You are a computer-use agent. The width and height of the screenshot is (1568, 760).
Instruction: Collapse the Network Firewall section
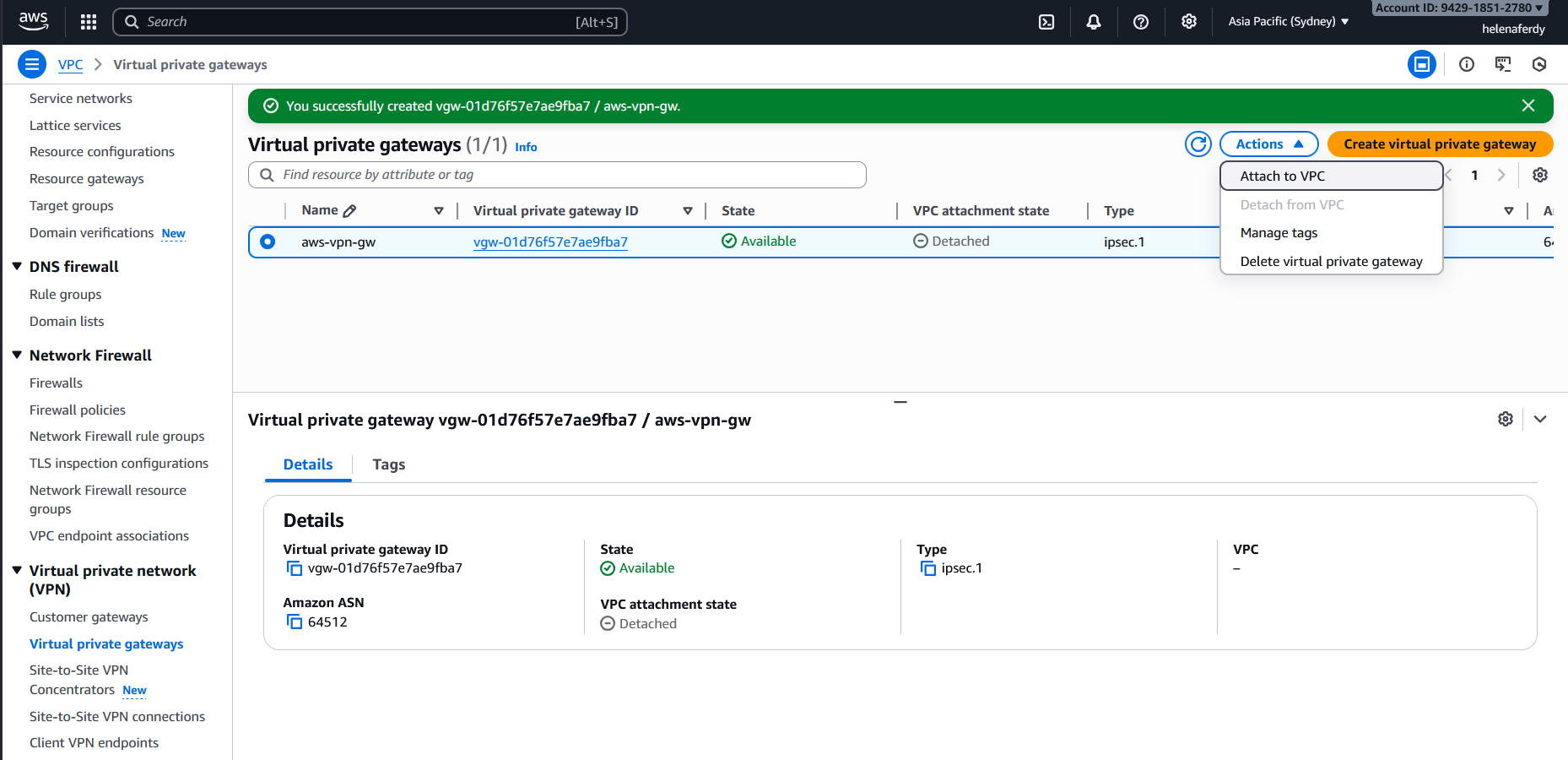click(17, 356)
